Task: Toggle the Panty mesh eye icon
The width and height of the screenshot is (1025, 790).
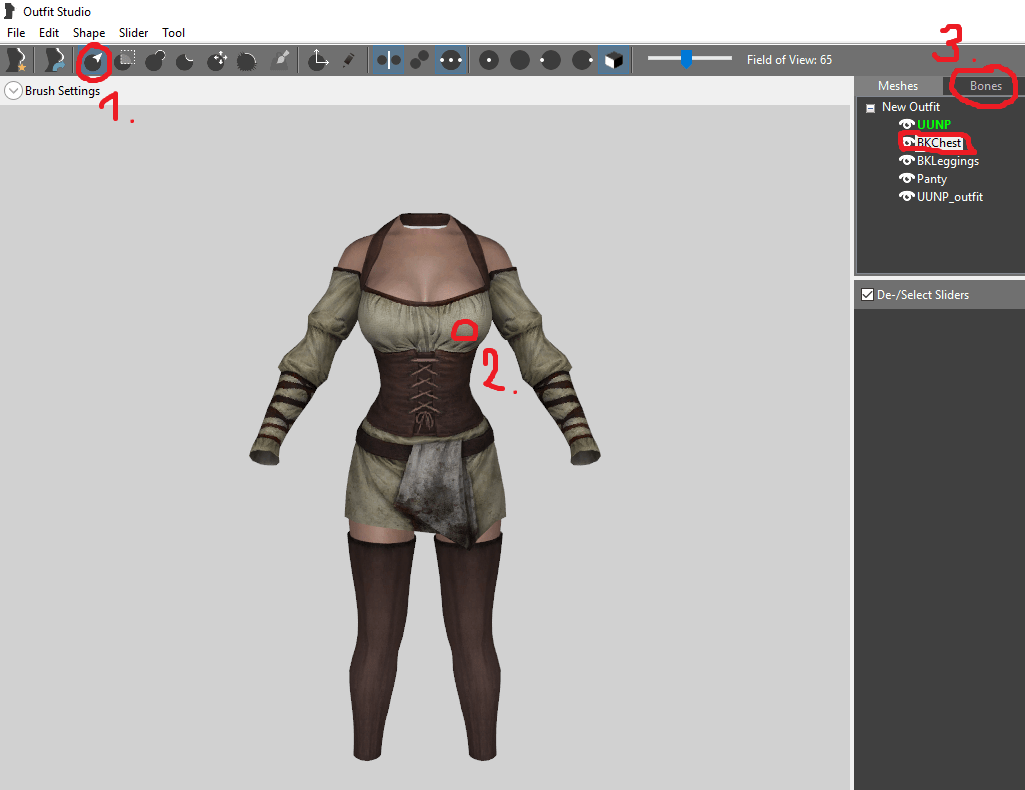Action: [x=906, y=178]
